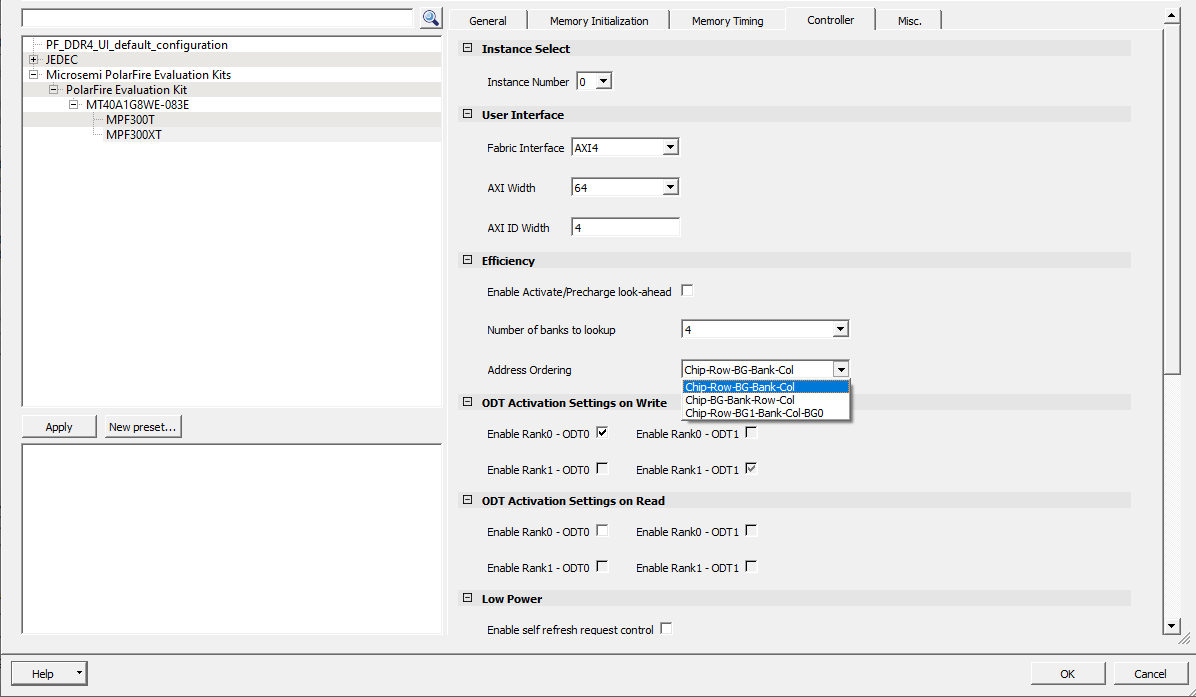Image resolution: width=1196 pixels, height=697 pixels.
Task: Switch to the Memory Timing tab
Action: point(727,21)
